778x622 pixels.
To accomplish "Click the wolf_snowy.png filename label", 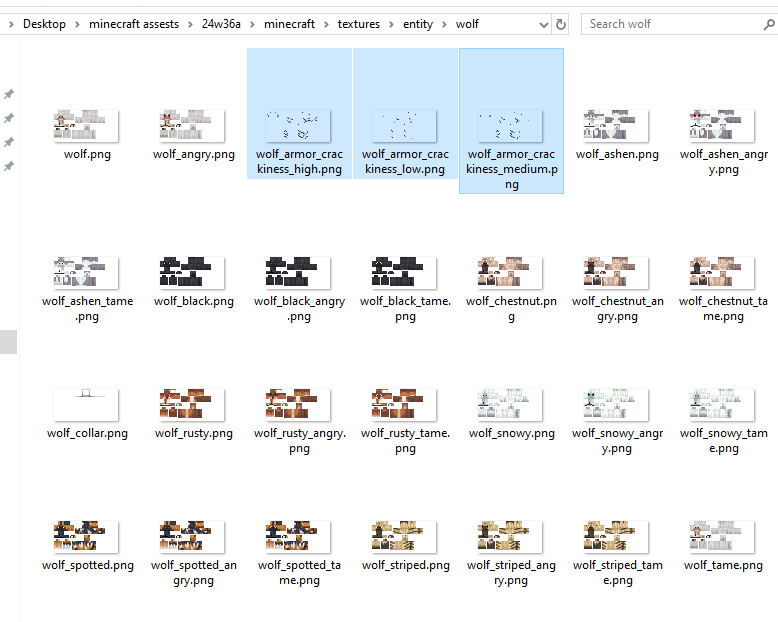I will (512, 433).
